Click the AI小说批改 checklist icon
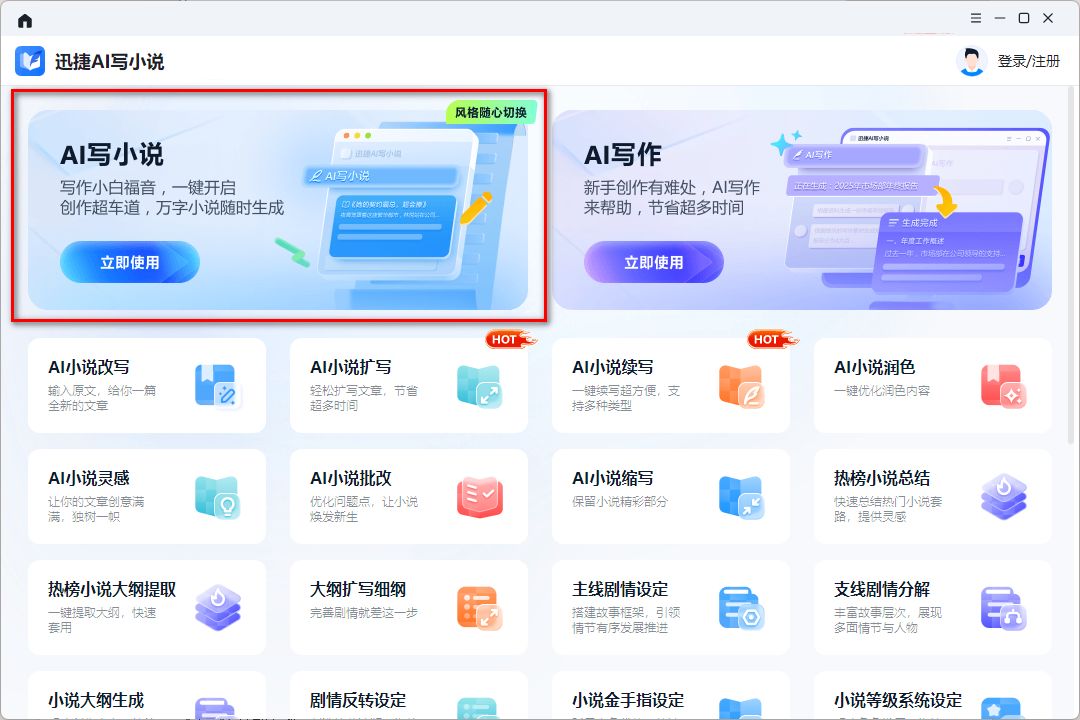The image size is (1080, 720). [x=479, y=497]
